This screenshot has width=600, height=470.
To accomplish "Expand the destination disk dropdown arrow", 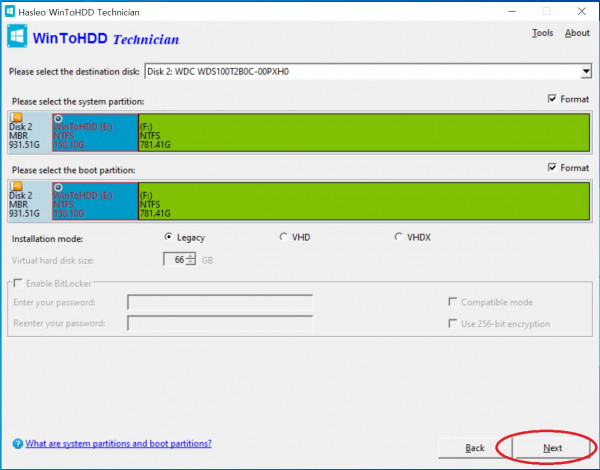I will coord(586,72).
